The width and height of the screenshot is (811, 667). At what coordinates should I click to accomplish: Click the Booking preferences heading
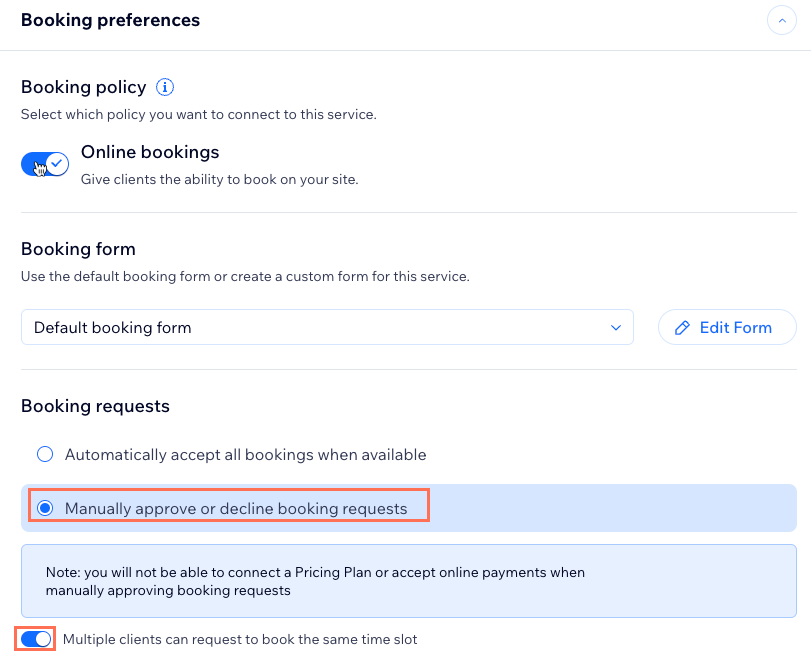(x=110, y=20)
